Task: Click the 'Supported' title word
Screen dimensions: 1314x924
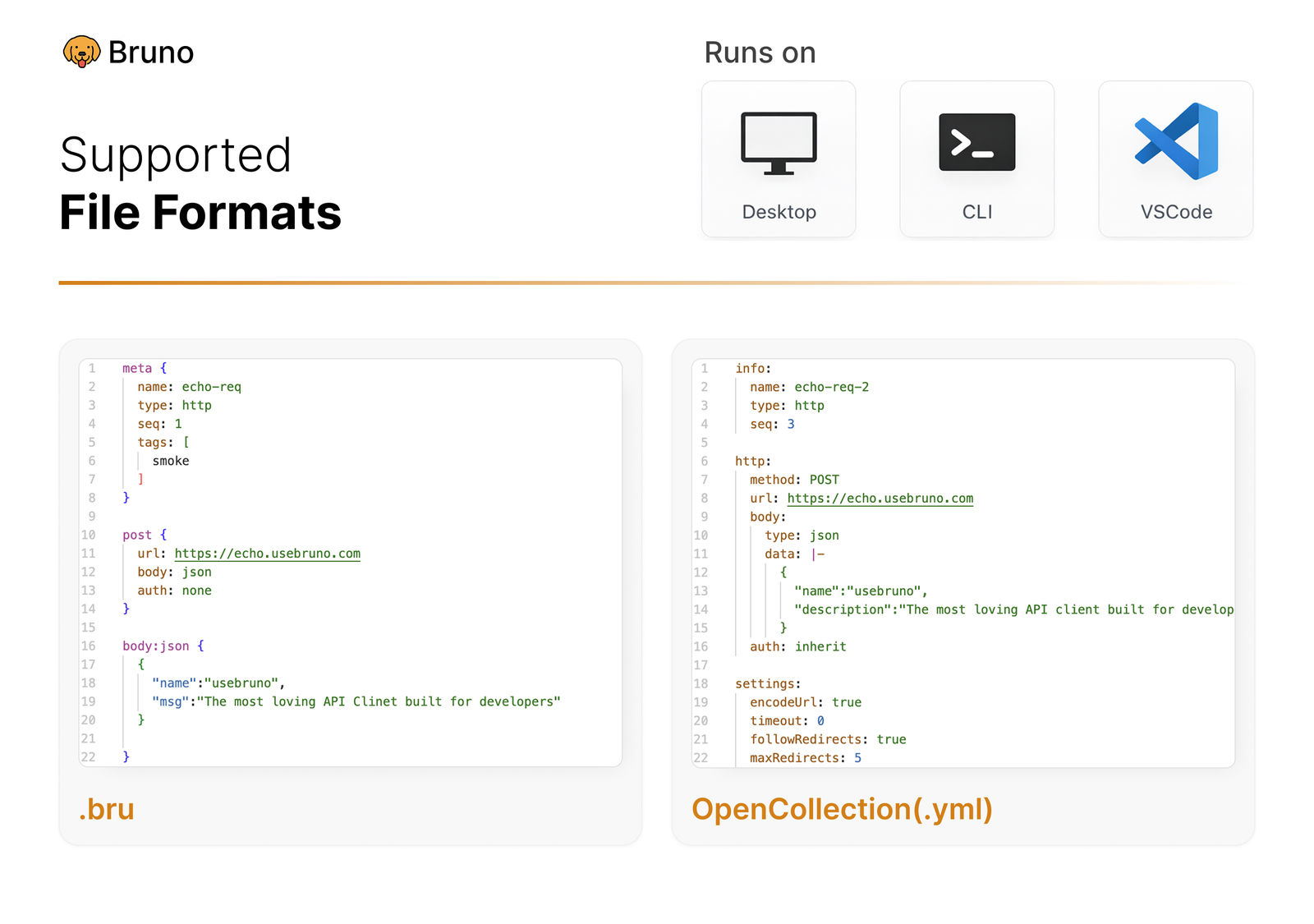Action: (176, 154)
